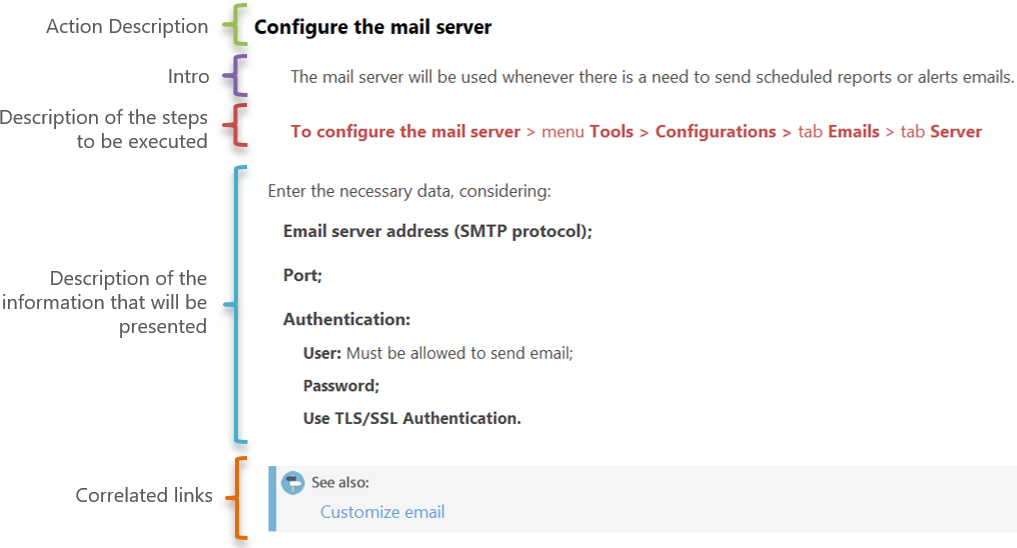
Task: Click the Server tab name in path
Action: point(955,131)
